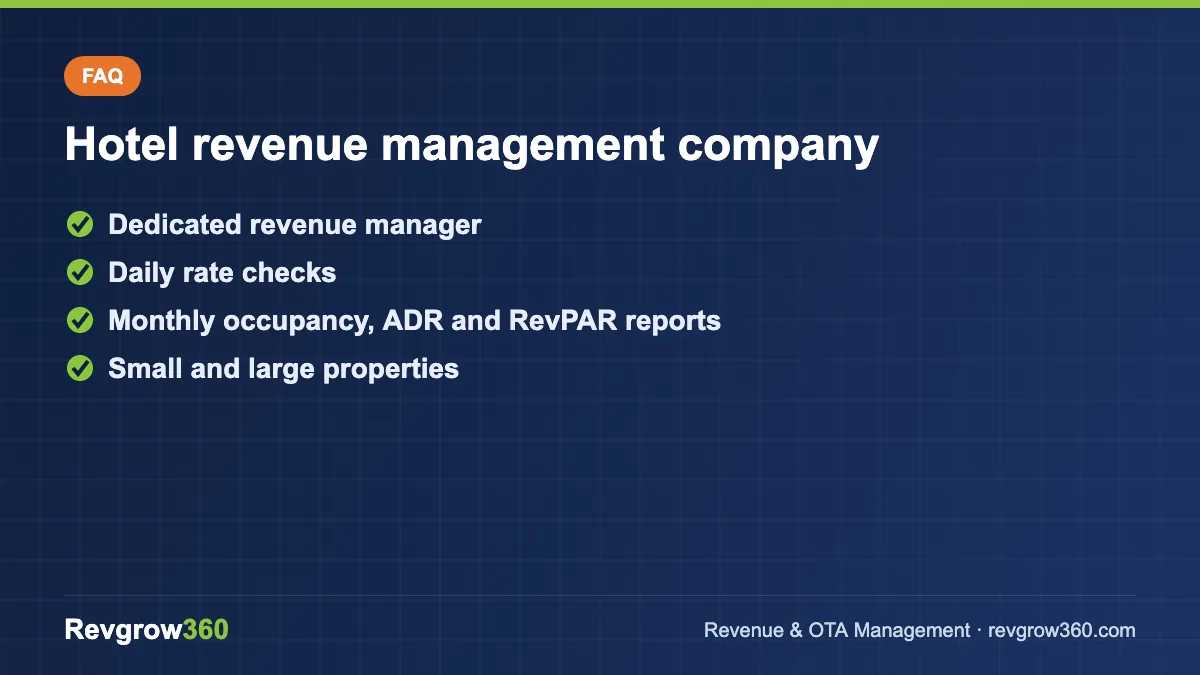The image size is (1200, 675).
Task: Select the text 'Daily rate checks'
Action: pos(222,273)
